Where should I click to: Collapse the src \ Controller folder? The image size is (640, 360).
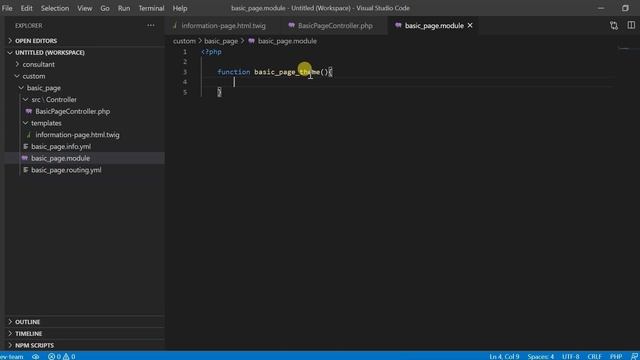(x=84, y=100)
